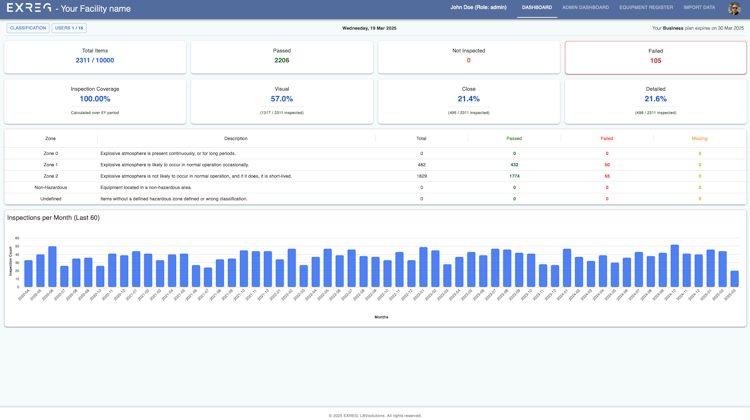Click the Zone column header
This screenshot has width=750, height=420.
[x=50, y=138]
